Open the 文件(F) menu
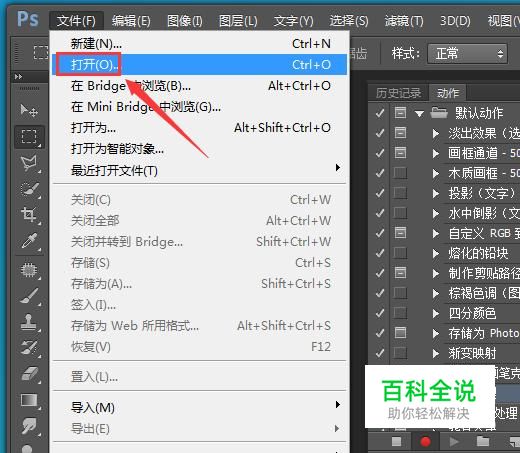This screenshot has width=520, height=453. (76, 21)
